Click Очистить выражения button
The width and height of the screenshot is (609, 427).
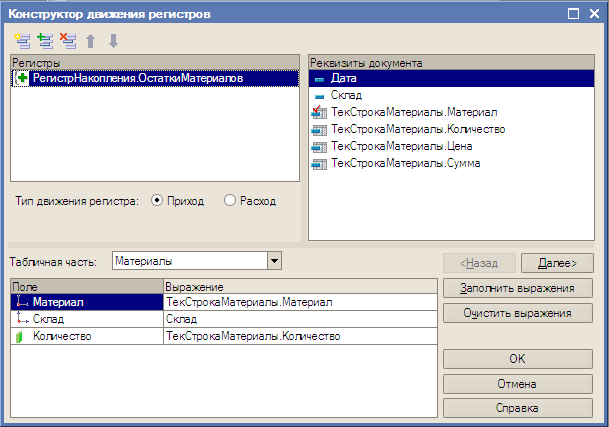518,313
